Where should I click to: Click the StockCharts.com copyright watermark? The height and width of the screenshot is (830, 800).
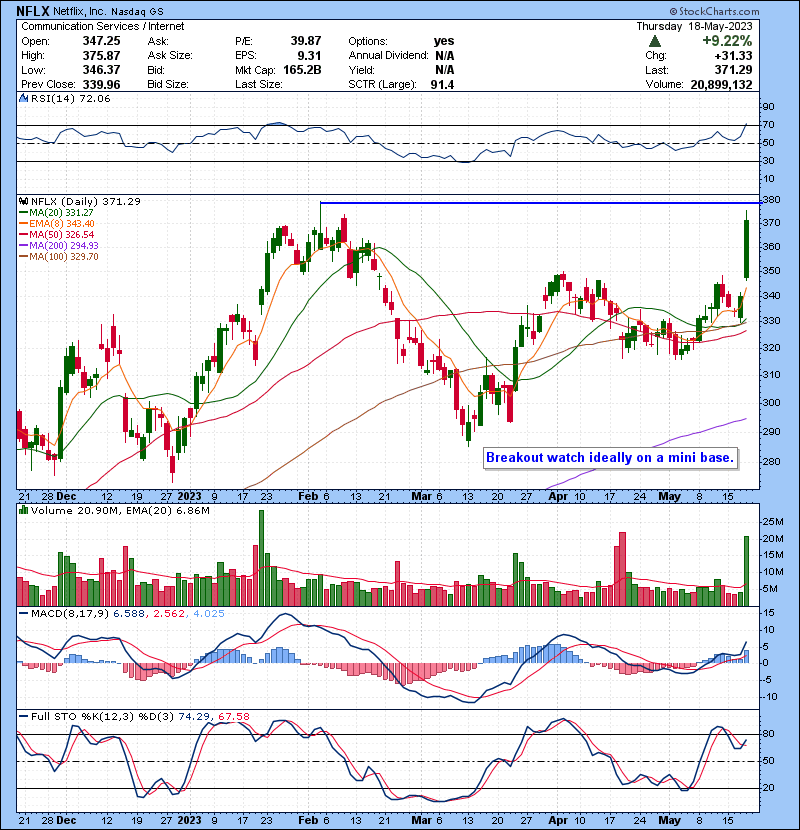tap(742, 9)
